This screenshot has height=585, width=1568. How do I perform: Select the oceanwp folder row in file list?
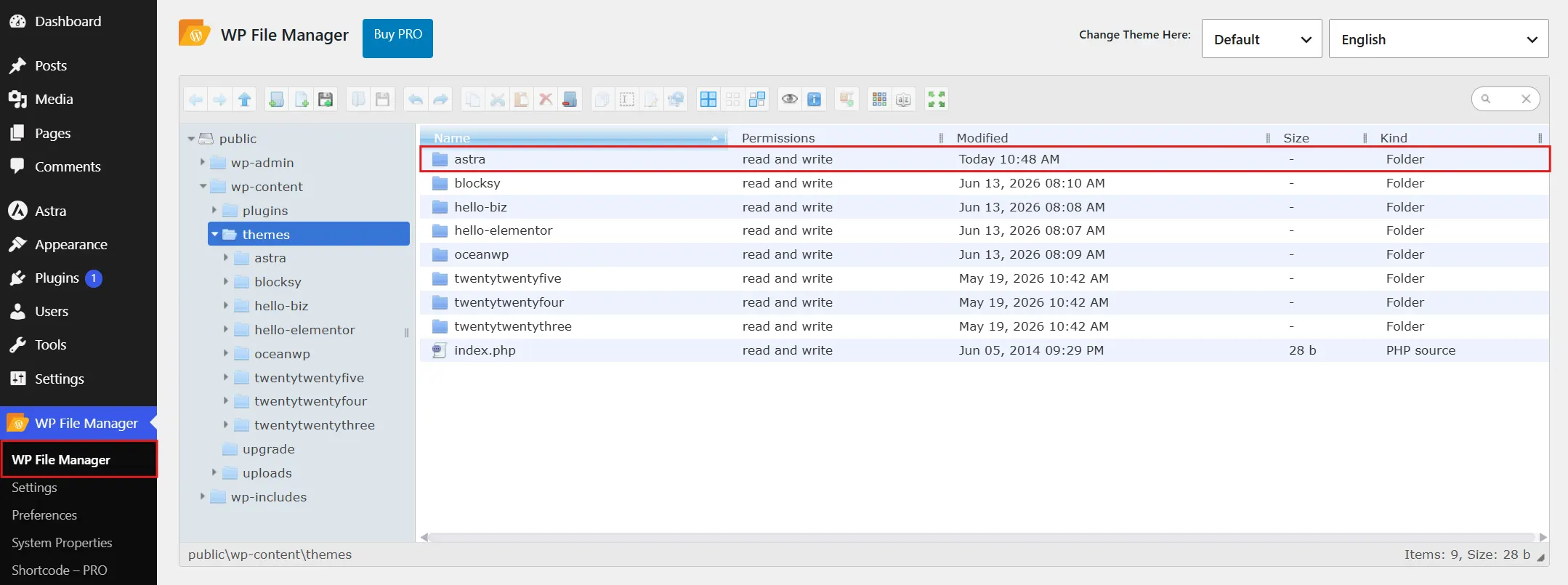pos(985,254)
